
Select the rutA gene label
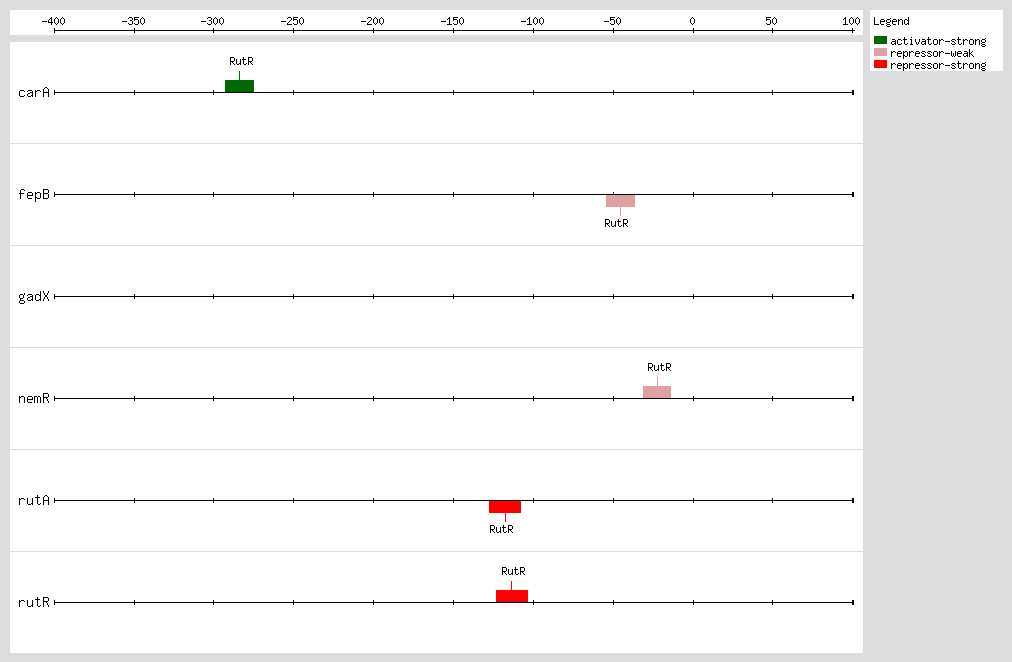pos(34,500)
